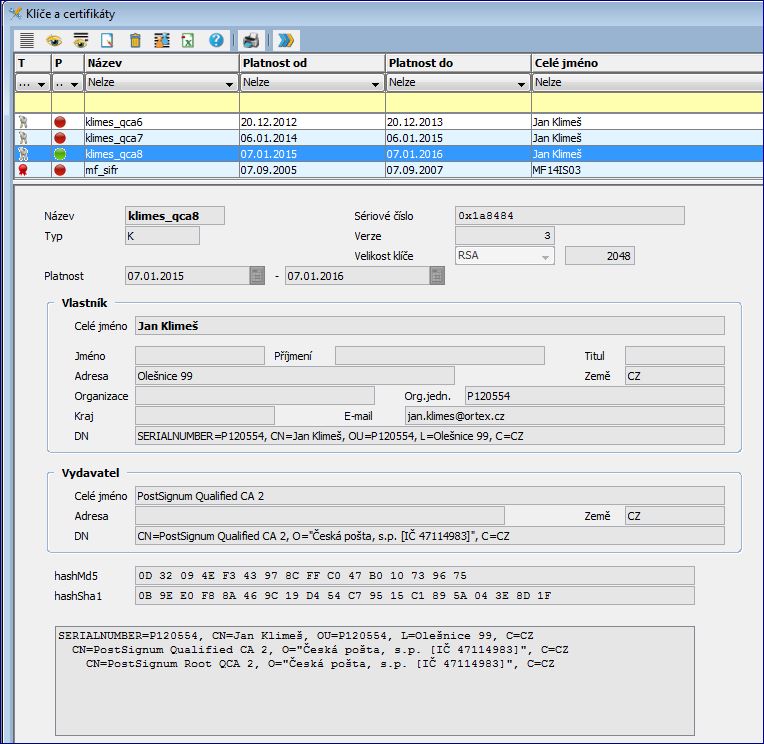Click the eye with filter lines icon
764x744 pixels.
point(80,41)
